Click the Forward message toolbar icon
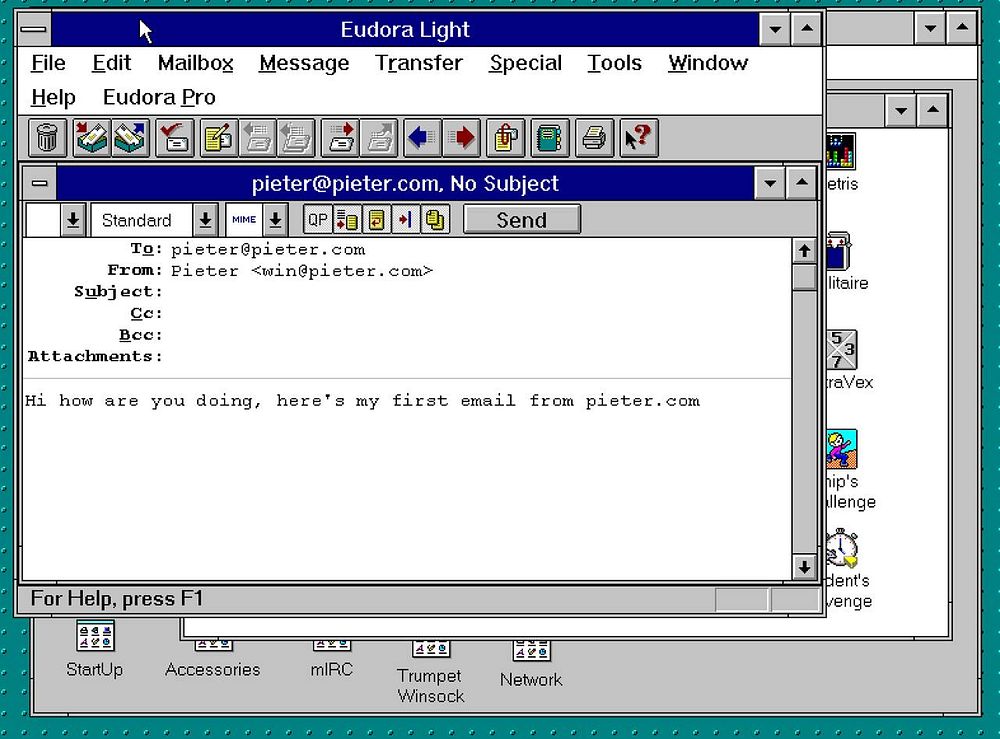 point(341,137)
